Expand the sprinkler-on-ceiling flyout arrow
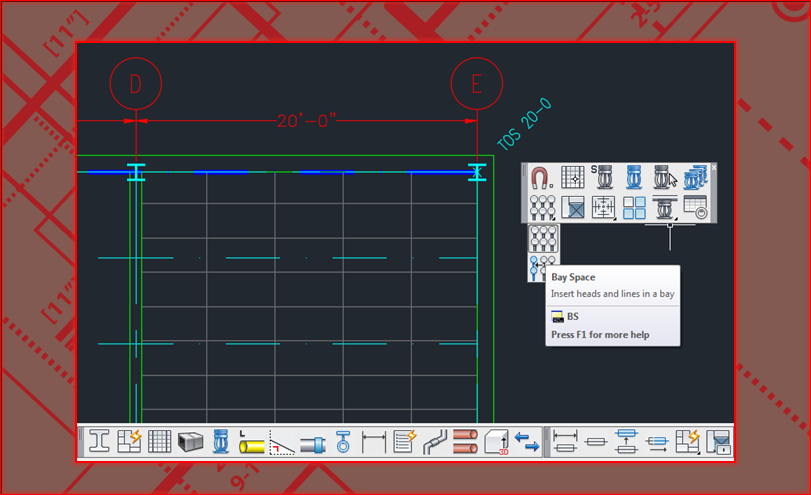The height and width of the screenshot is (495, 811). [674, 218]
